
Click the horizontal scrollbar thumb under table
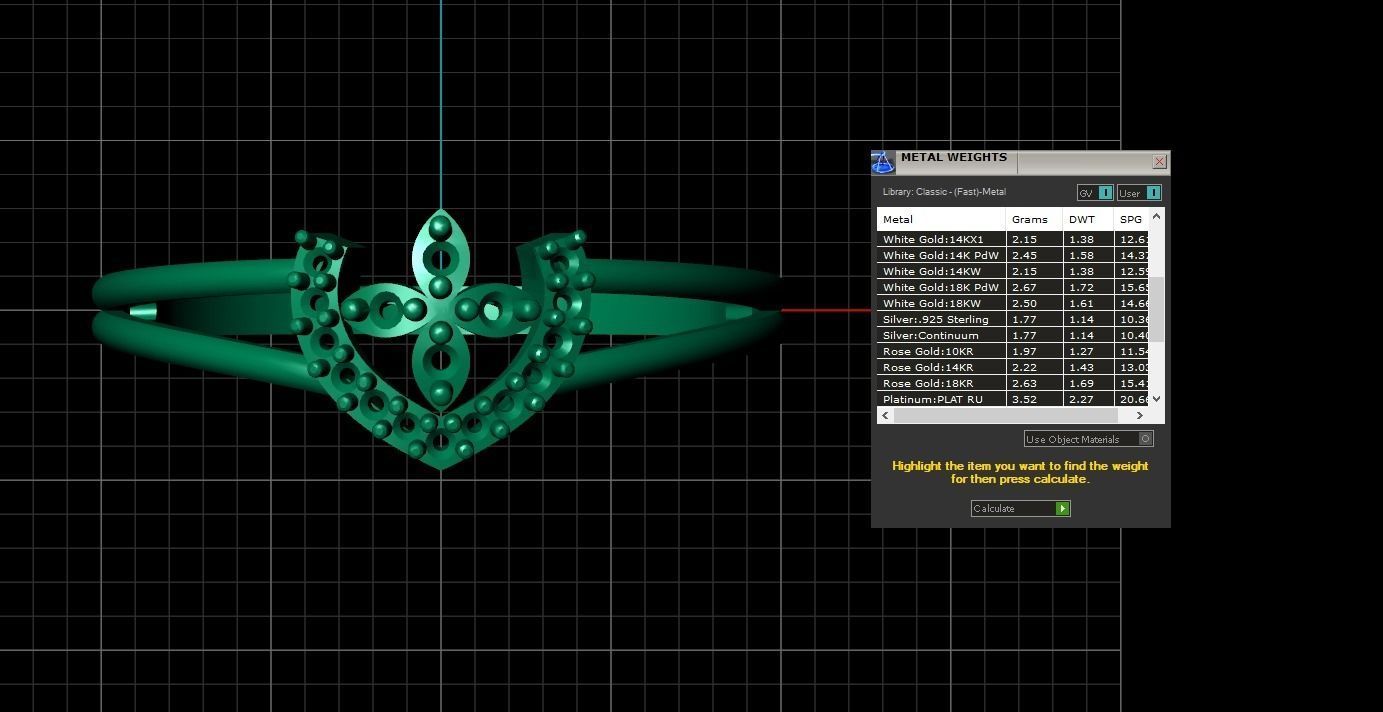(1005, 416)
